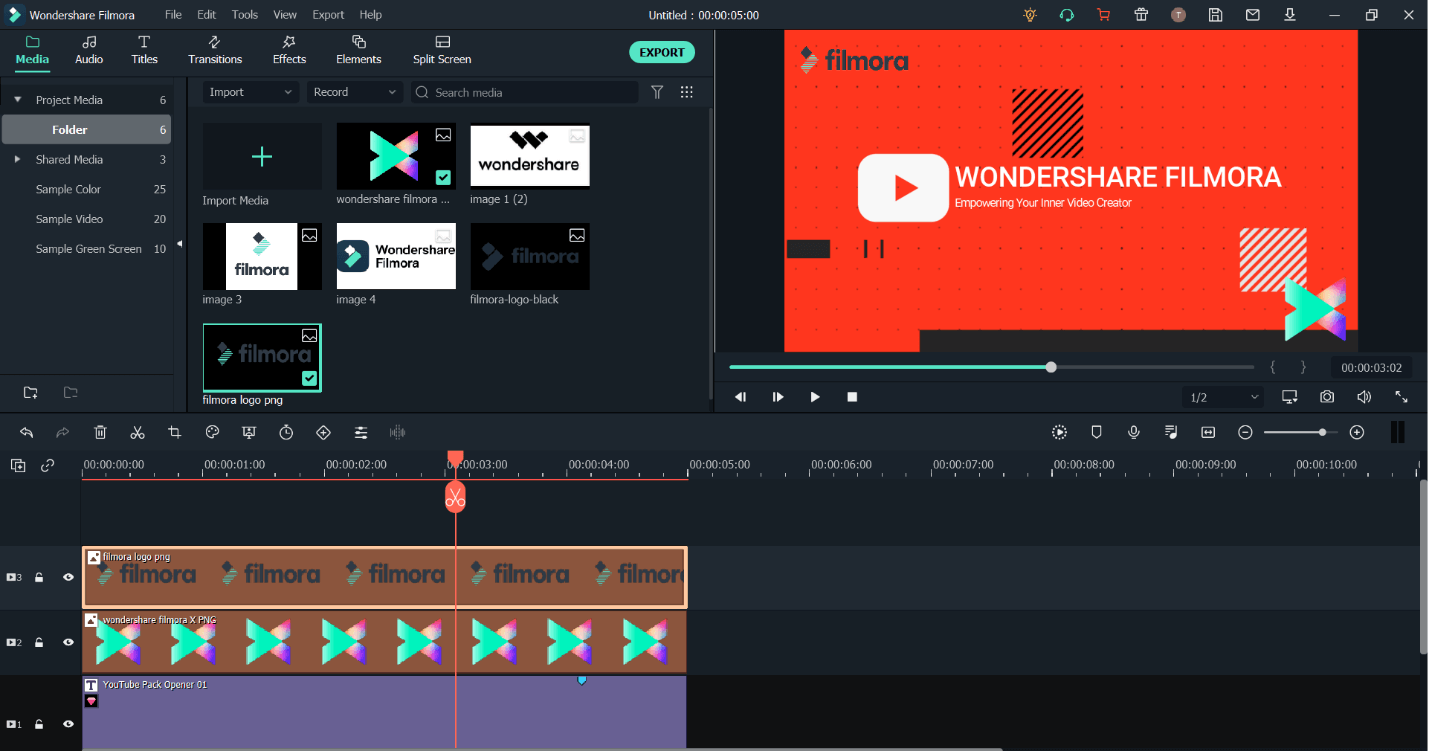Collapse the media panel side arrow

pos(179,243)
